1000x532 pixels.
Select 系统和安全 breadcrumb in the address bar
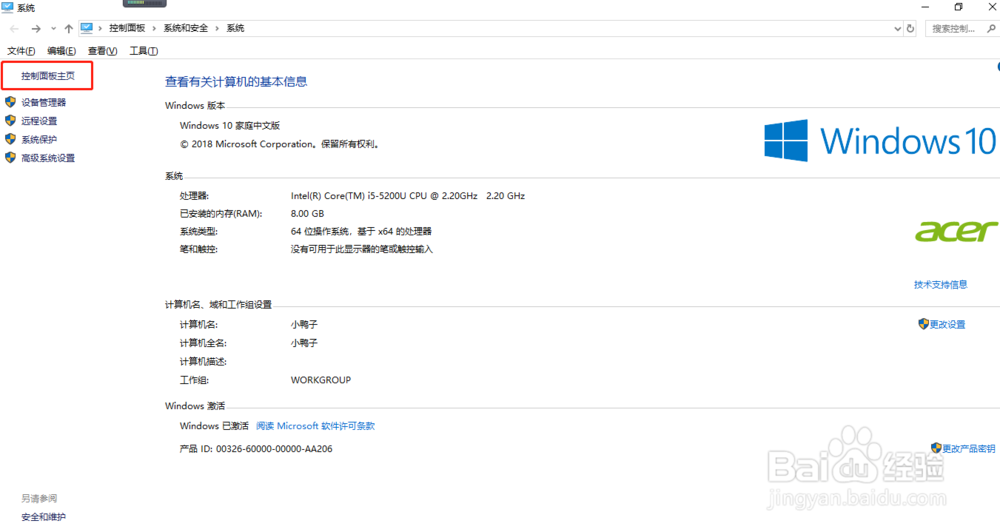[186, 28]
